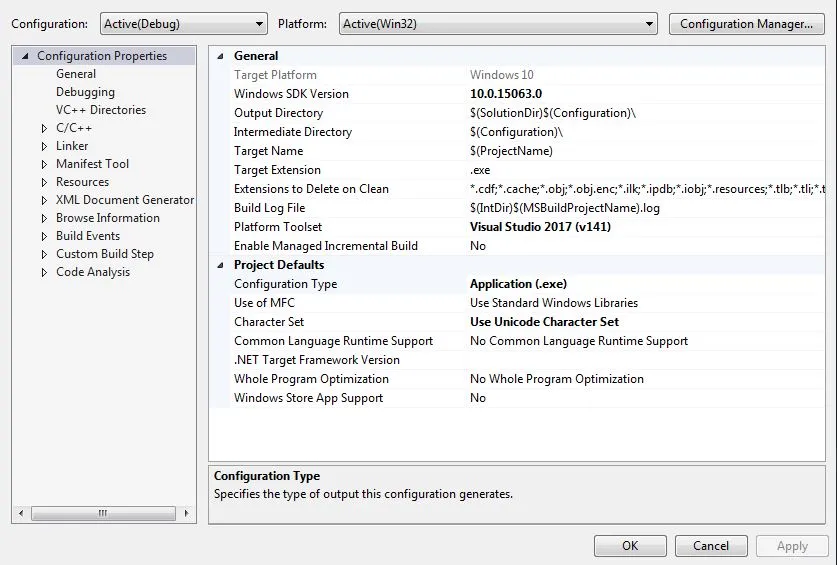Expand the C/C++ tree node
The width and height of the screenshot is (837, 565).
coord(44,128)
